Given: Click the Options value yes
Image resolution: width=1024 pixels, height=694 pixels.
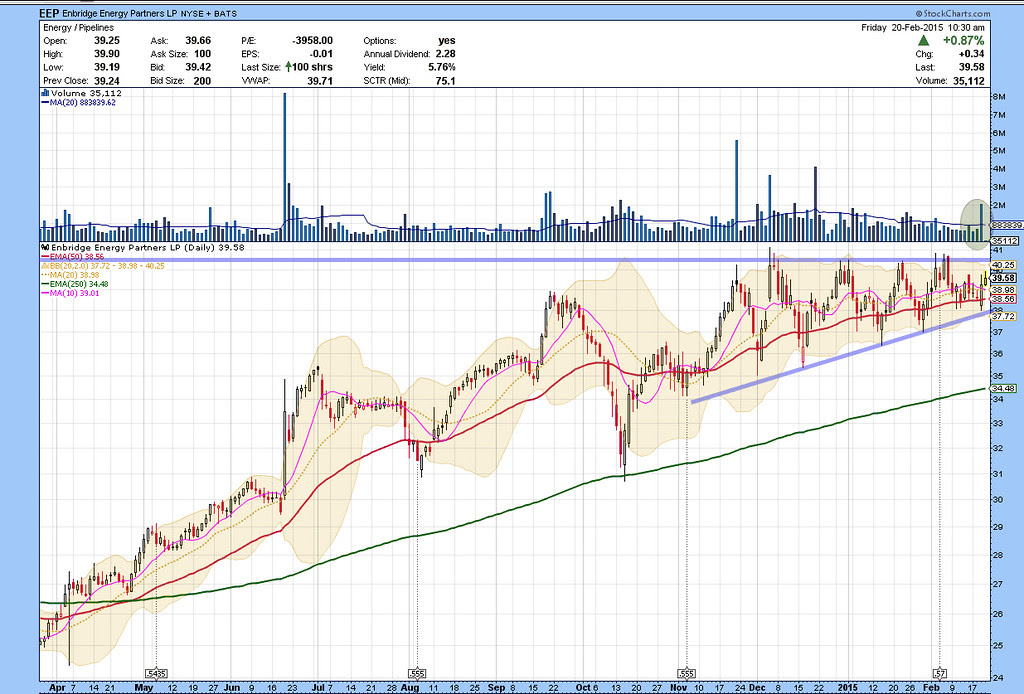Looking at the screenshot, I should coord(447,40).
